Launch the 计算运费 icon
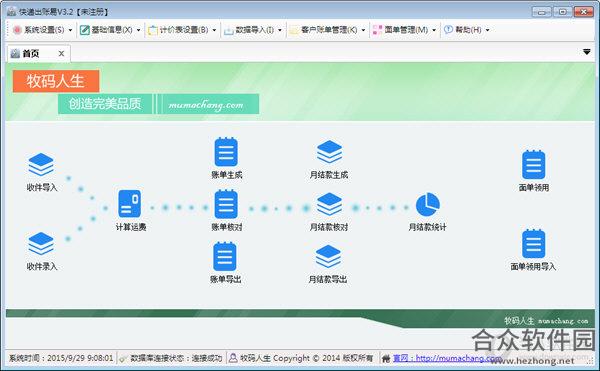Image resolution: width=600 pixels, height=371 pixels. (130, 203)
